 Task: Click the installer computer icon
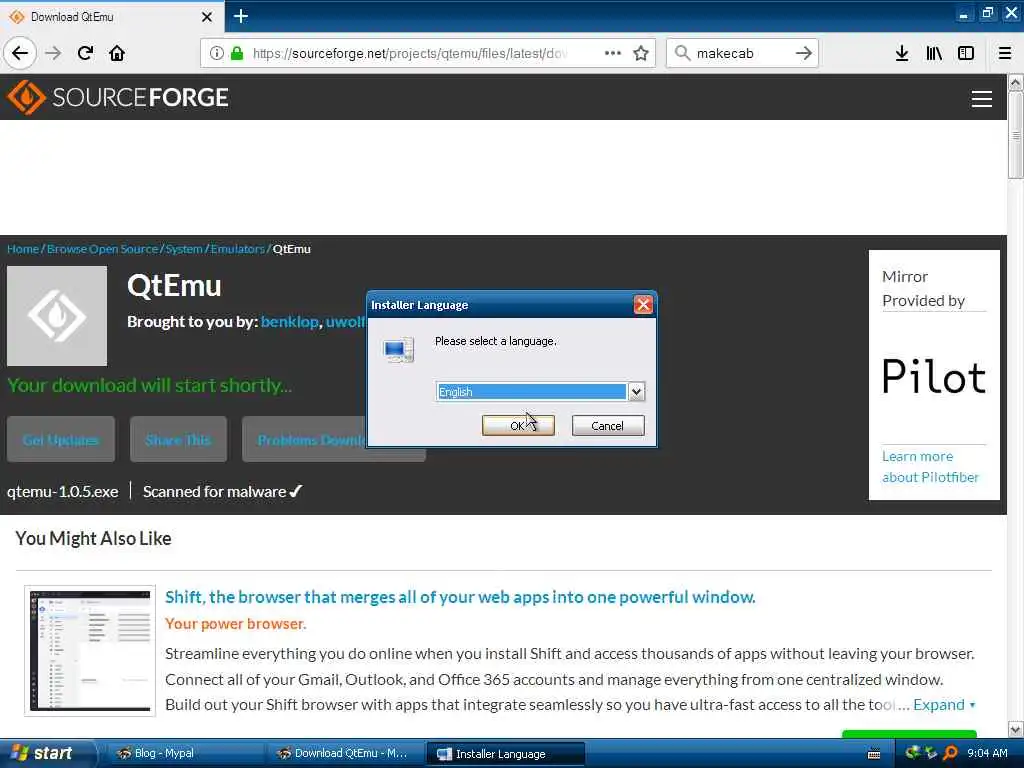[x=398, y=350]
